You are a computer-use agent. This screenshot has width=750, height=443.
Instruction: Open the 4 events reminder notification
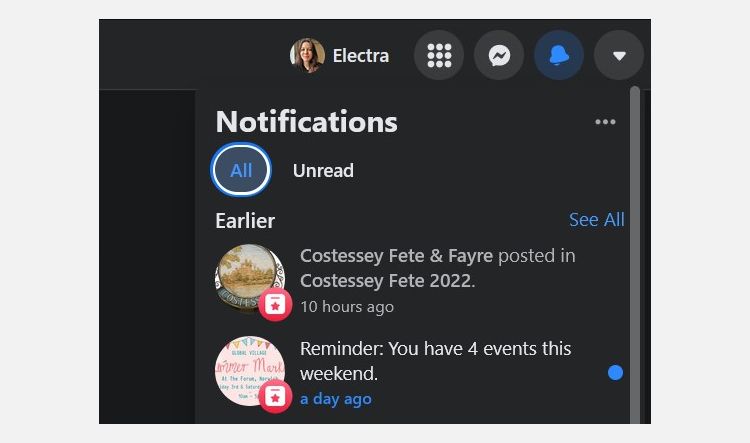pos(435,361)
